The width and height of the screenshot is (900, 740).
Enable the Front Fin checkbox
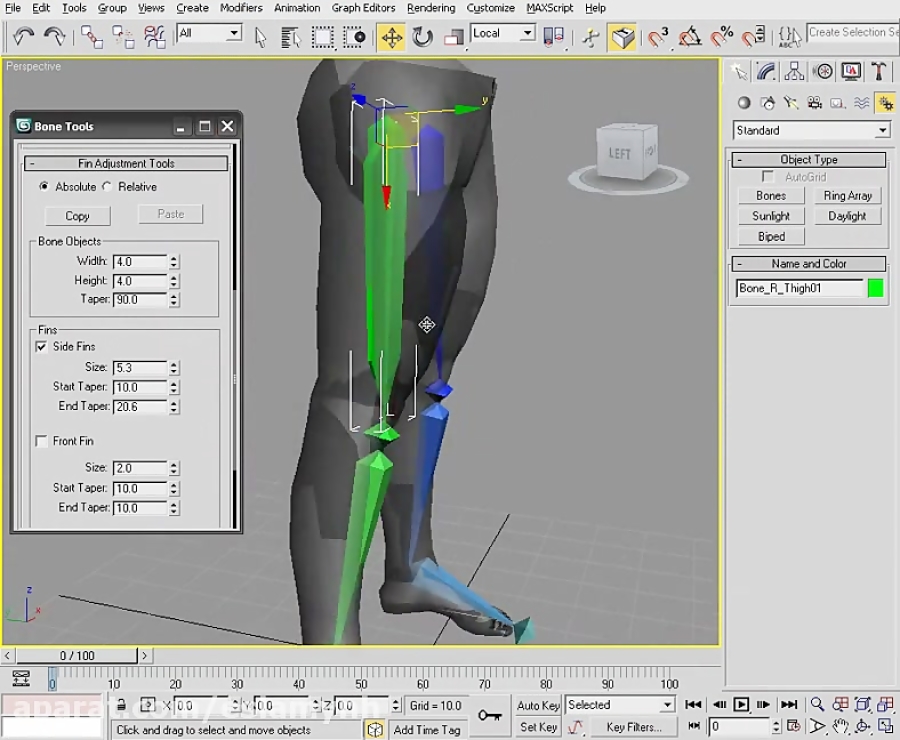[x=41, y=441]
